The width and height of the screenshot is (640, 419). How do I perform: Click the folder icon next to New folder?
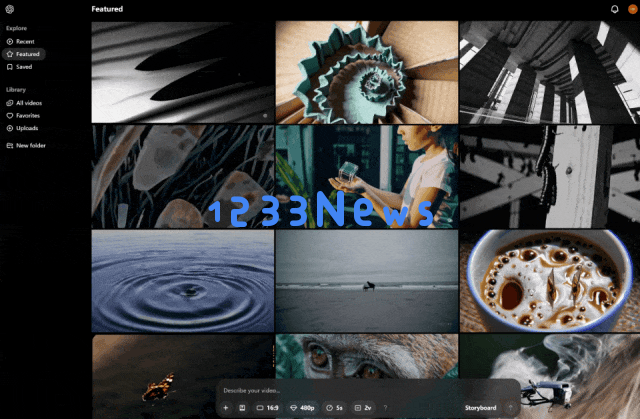(10, 146)
